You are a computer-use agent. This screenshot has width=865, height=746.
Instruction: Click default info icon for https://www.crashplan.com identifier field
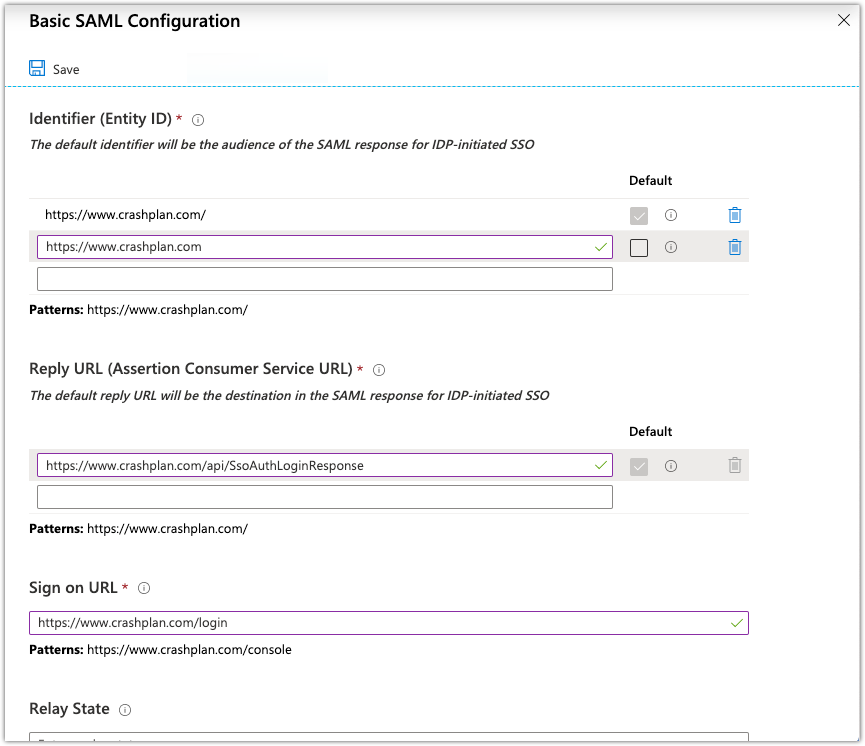(671, 247)
